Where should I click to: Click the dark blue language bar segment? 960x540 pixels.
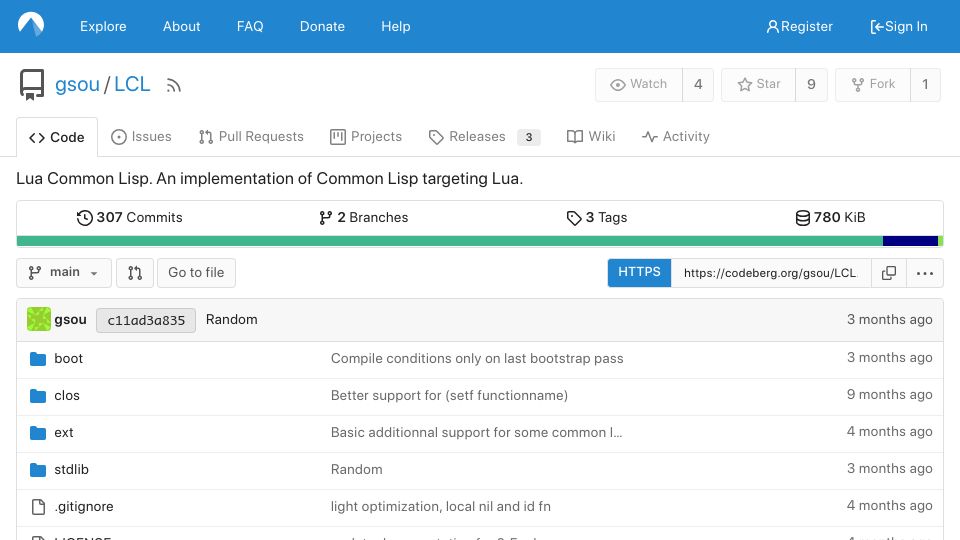(x=910, y=241)
